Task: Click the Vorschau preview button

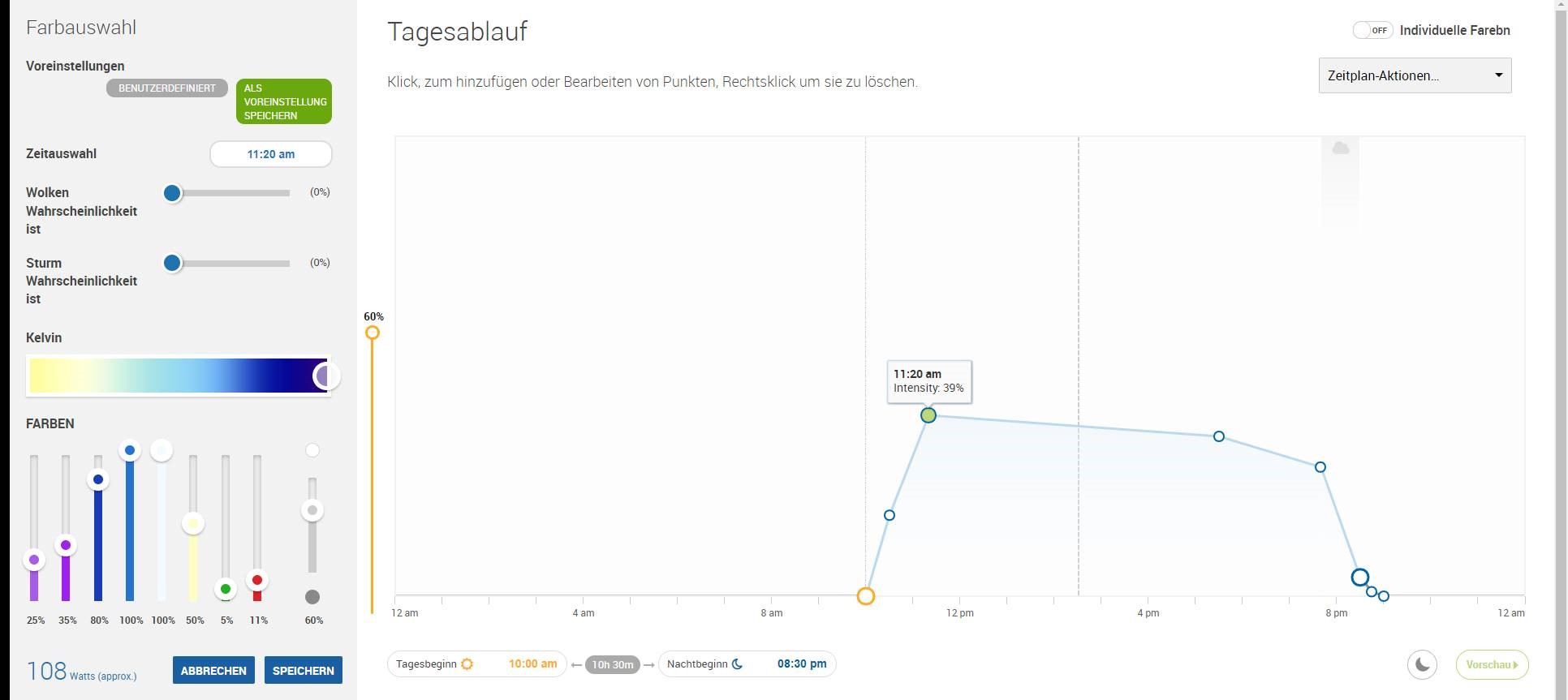Action: coord(1492,664)
